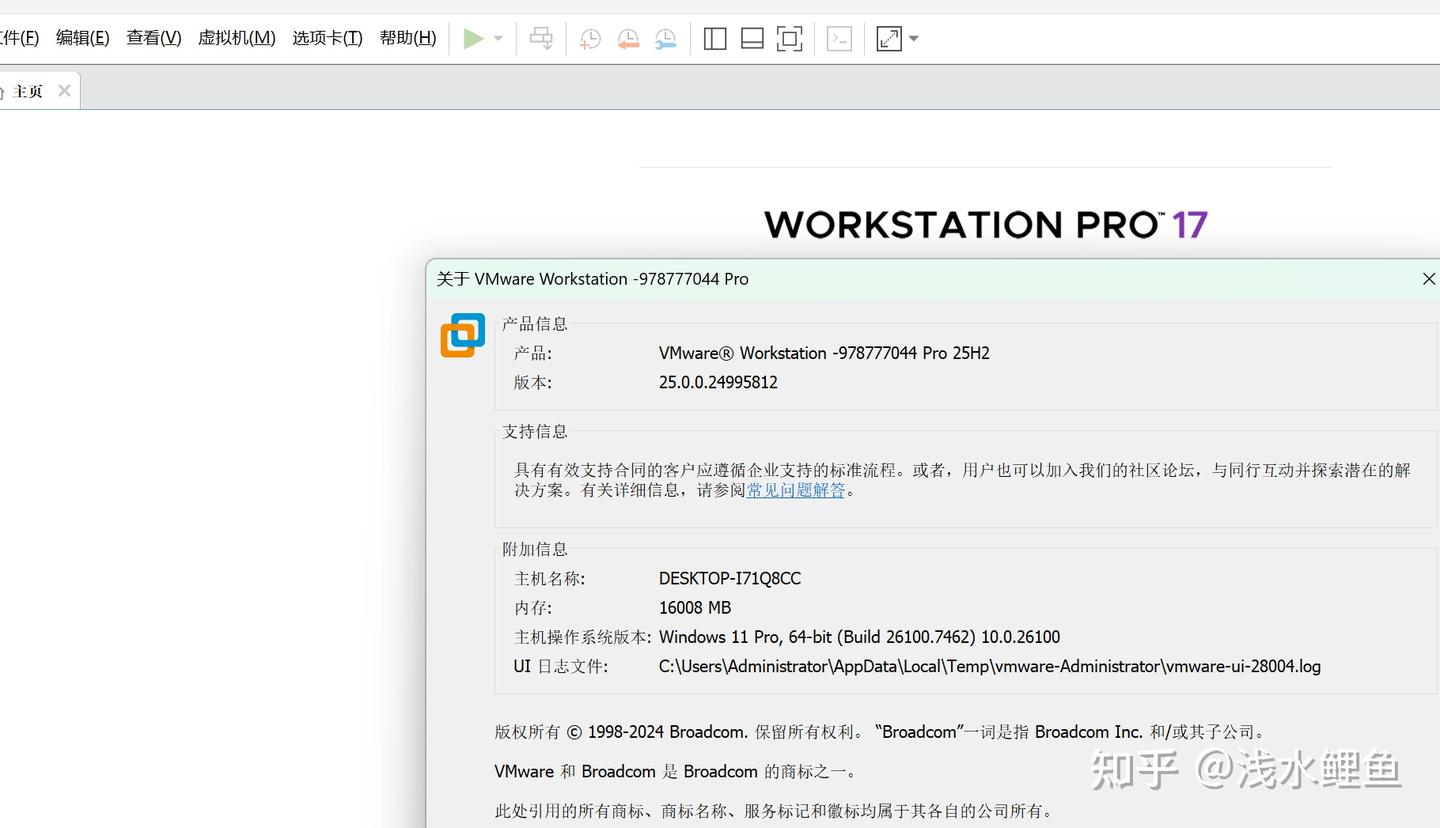The width and height of the screenshot is (1440, 828).
Task: Close the 主页 tab with its X
Action: 64,90
